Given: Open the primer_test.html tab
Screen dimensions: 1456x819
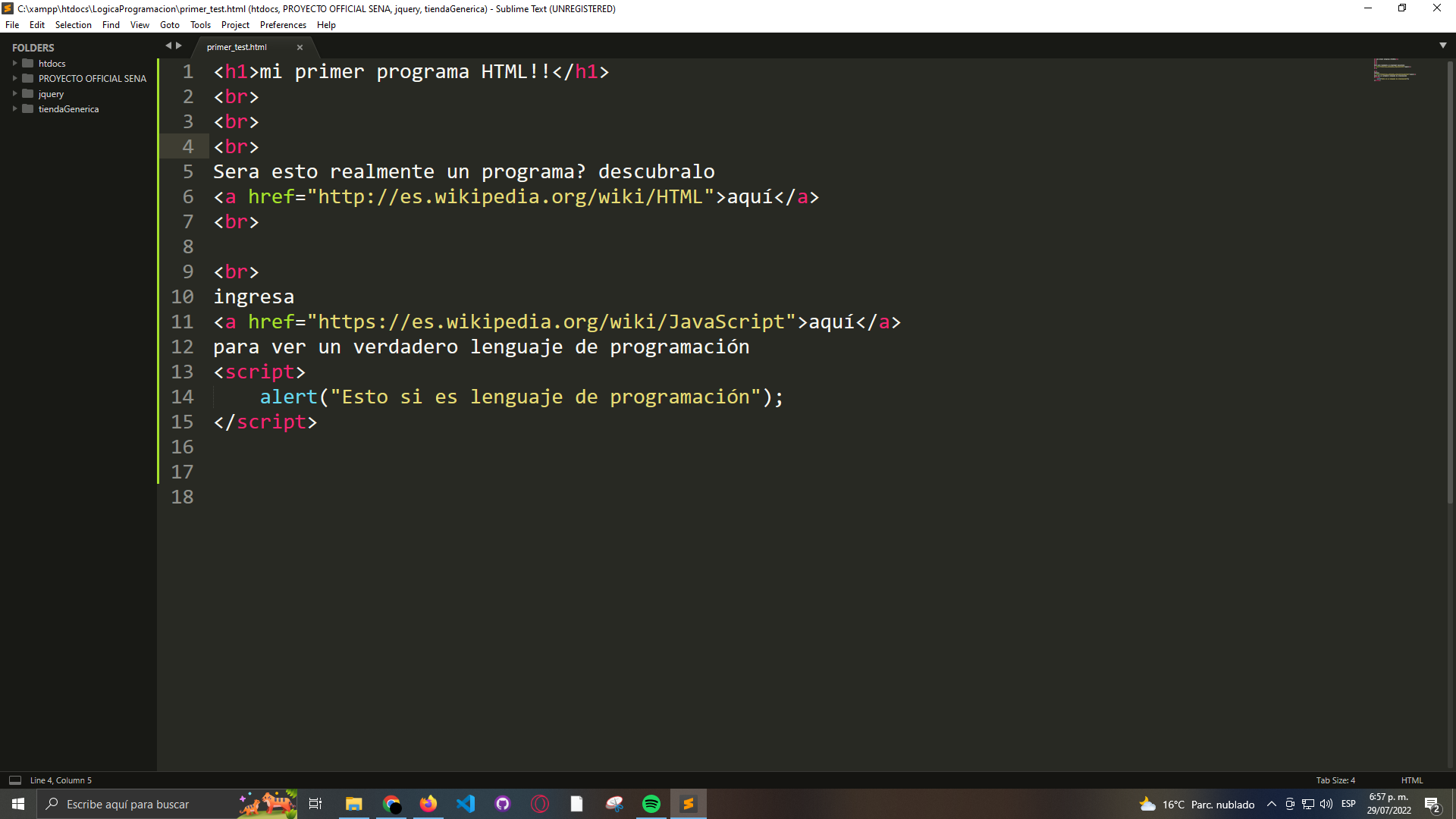Looking at the screenshot, I should click(x=237, y=47).
